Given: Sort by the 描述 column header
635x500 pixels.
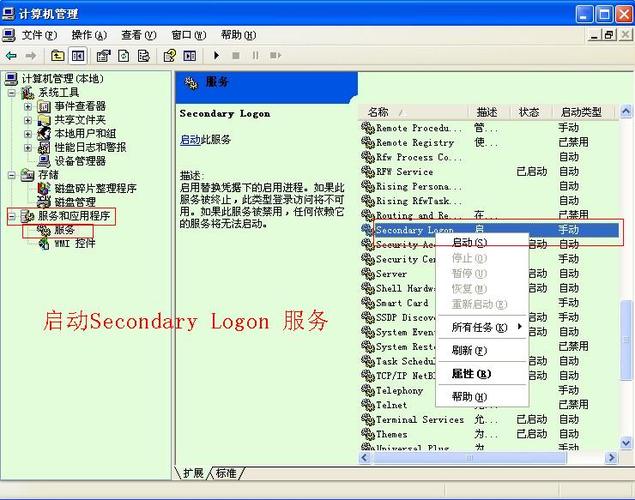Looking at the screenshot, I should (488, 112).
